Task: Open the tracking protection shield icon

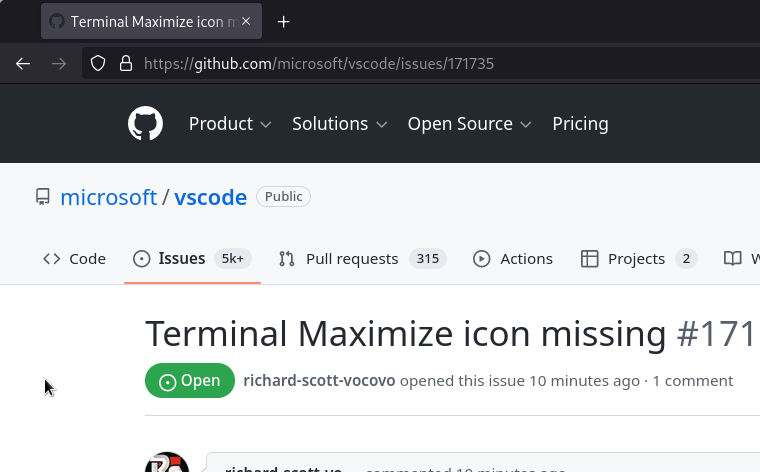Action: (x=98, y=63)
